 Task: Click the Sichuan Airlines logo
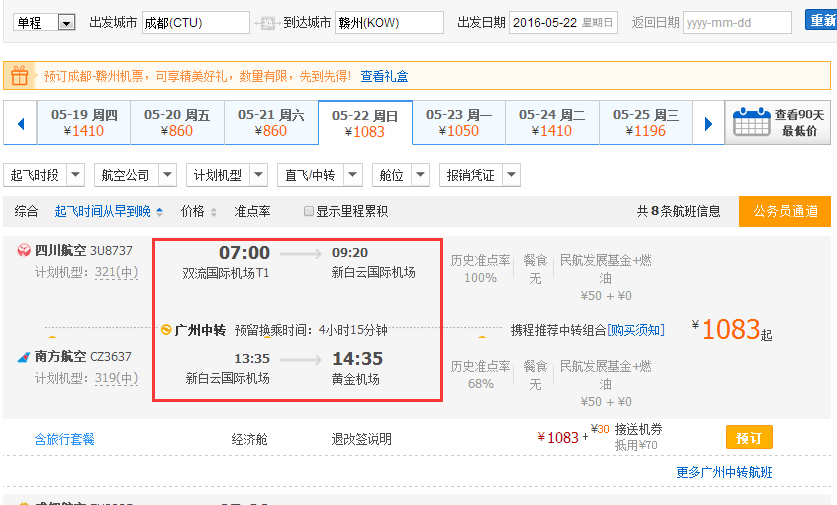24,251
